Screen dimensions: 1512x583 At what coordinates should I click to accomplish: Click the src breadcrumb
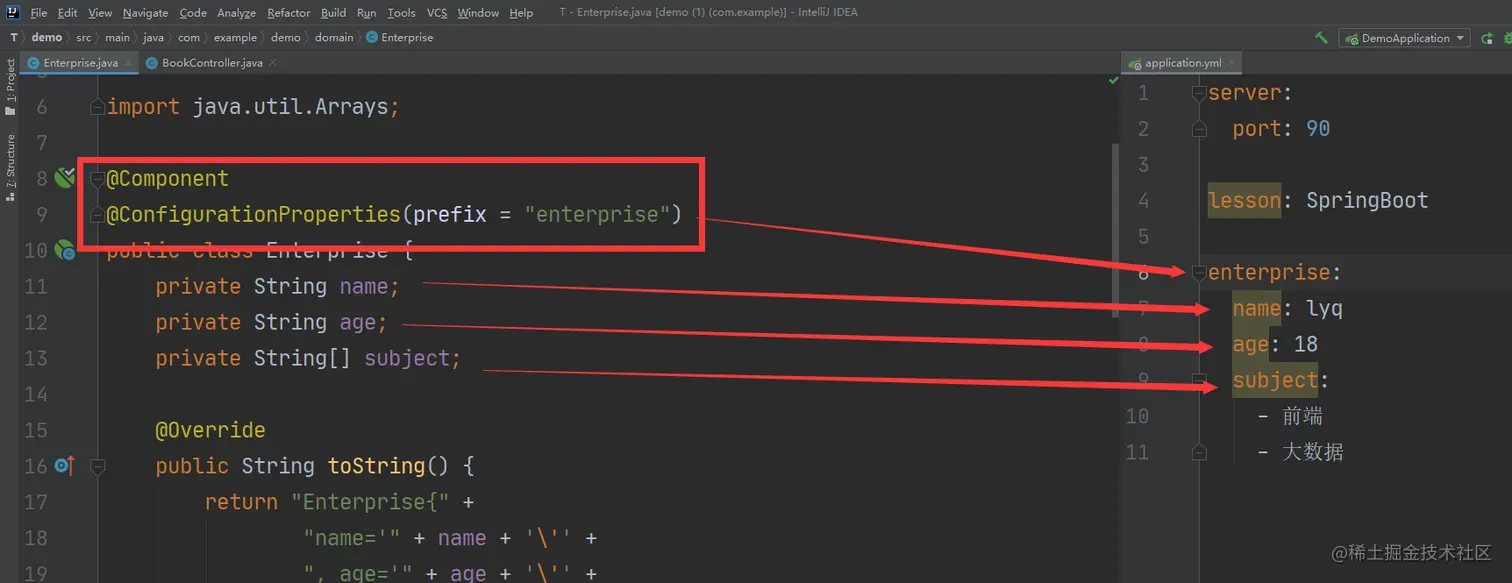click(84, 37)
